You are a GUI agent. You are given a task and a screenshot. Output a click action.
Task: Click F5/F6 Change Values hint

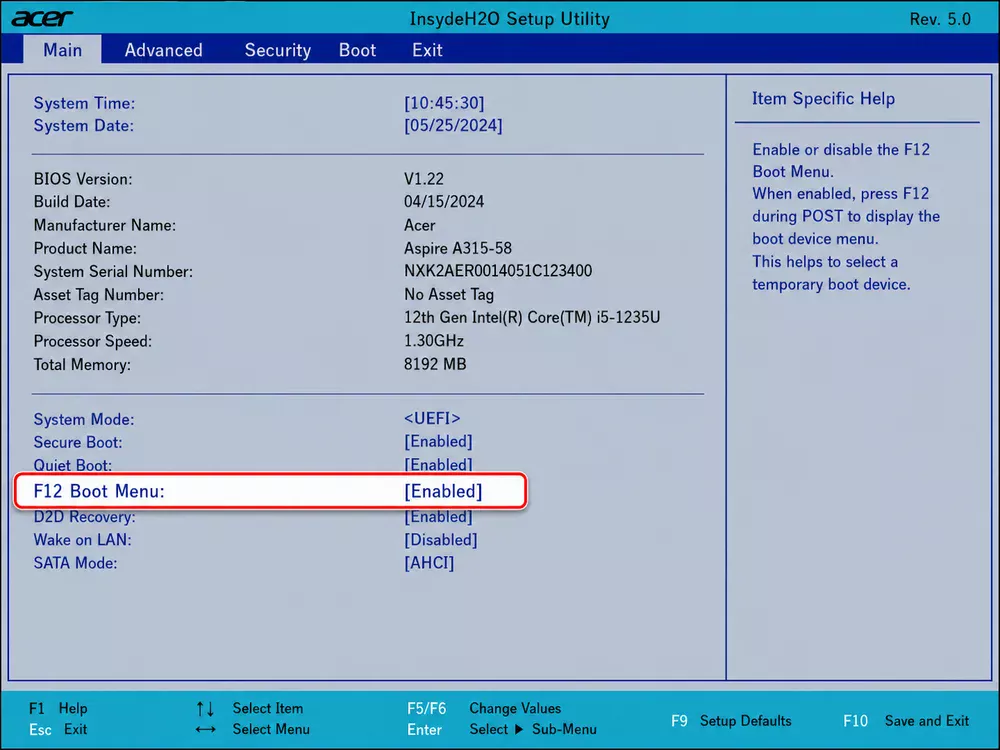click(x=484, y=708)
